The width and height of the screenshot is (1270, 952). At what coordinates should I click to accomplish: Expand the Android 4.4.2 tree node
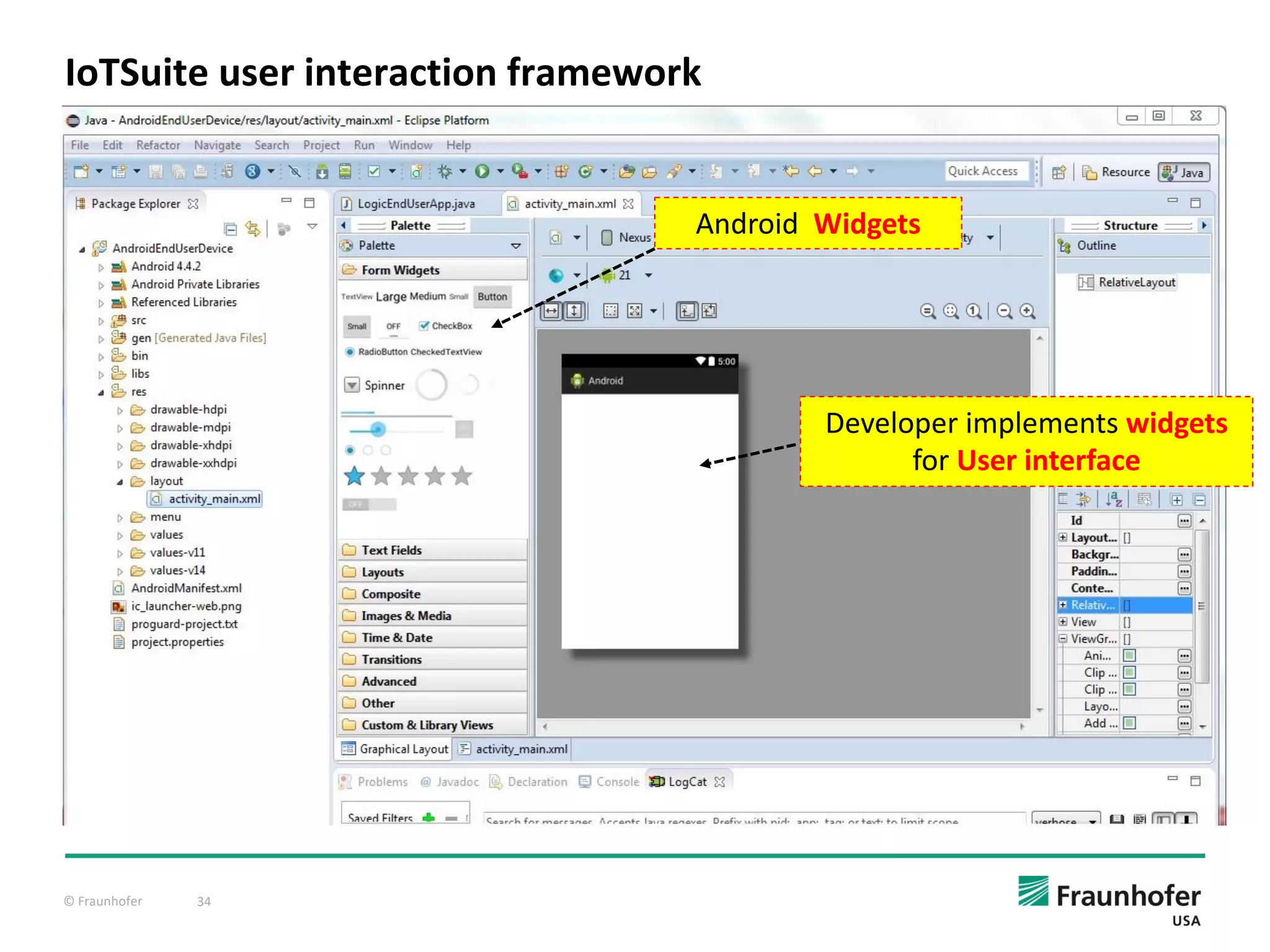(101, 267)
